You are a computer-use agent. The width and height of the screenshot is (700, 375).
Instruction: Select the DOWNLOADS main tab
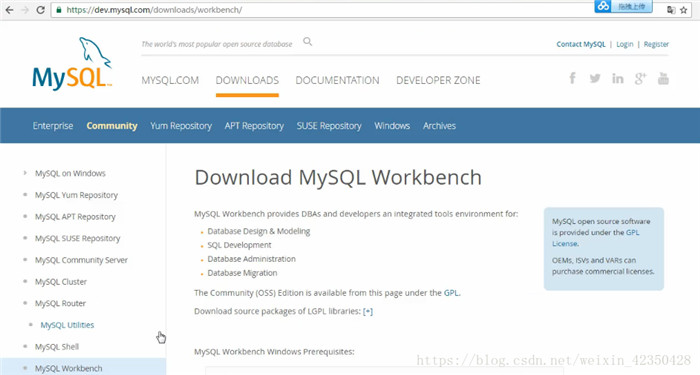tap(247, 80)
